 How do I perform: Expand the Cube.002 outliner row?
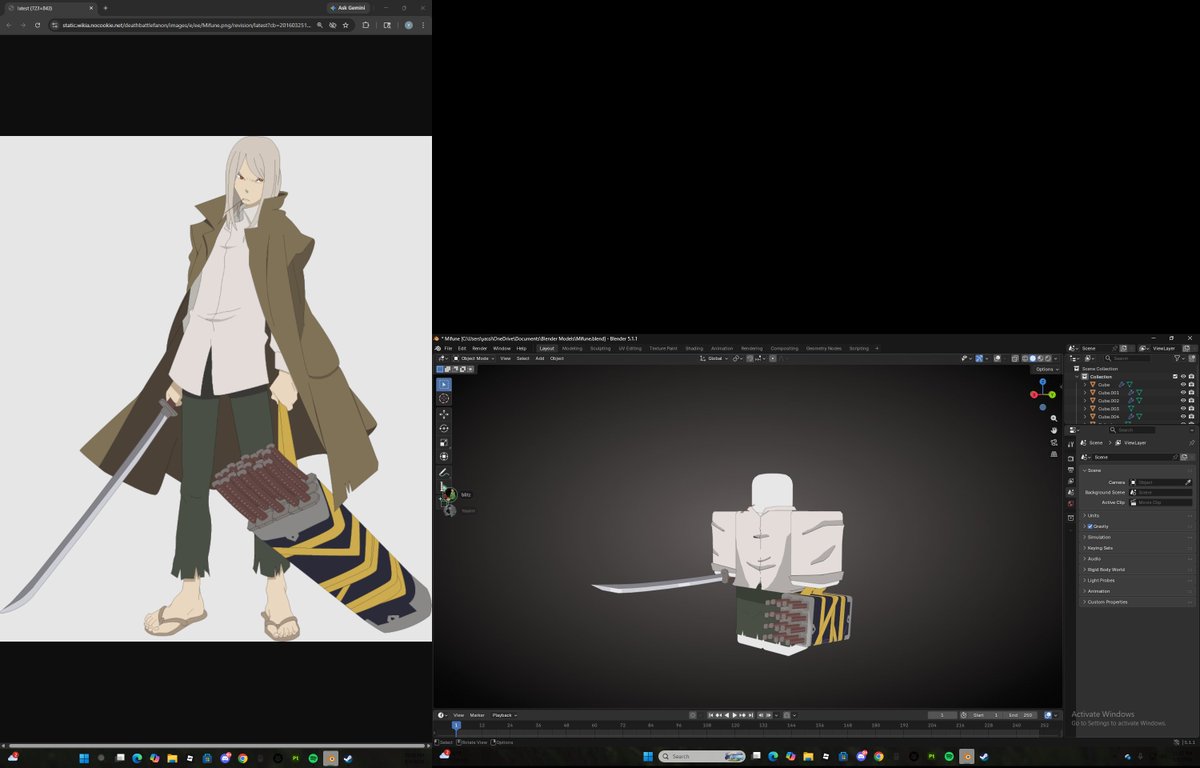[x=1085, y=401]
